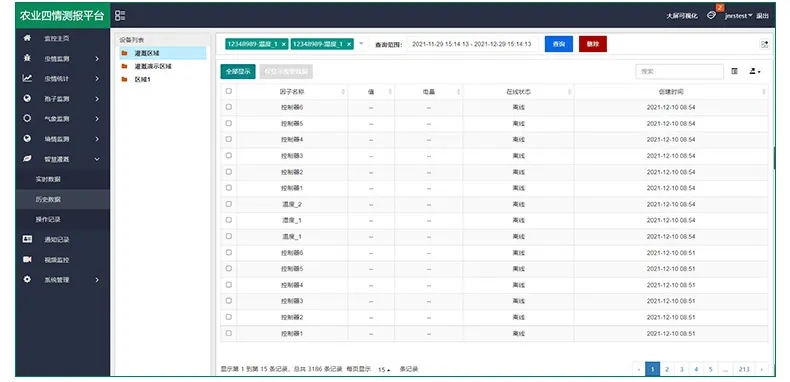Open the 大屏可视化 link
Screen dimensions: 790x382
click(x=682, y=16)
